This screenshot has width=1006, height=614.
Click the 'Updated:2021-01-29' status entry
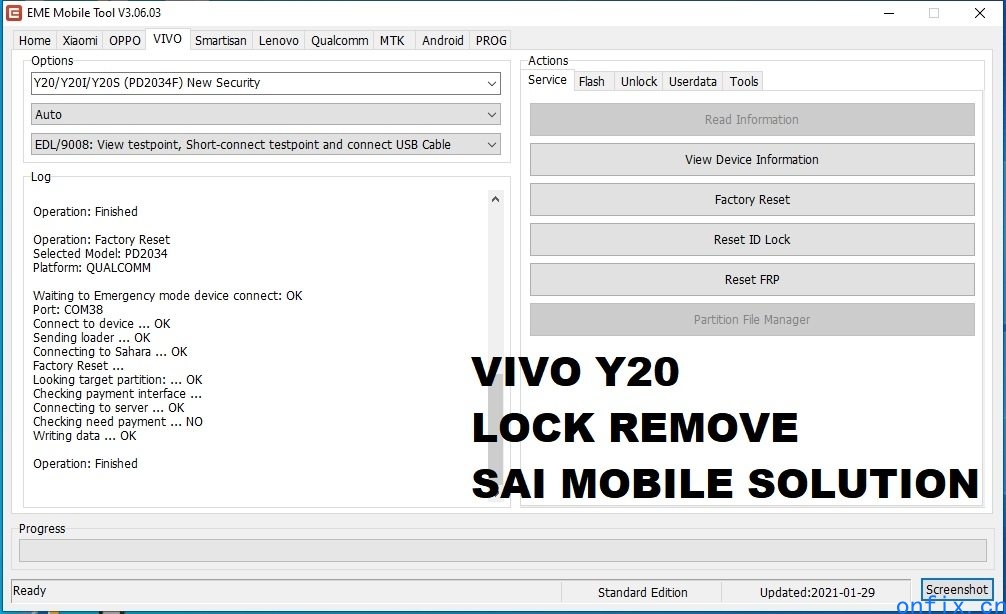tap(817, 593)
